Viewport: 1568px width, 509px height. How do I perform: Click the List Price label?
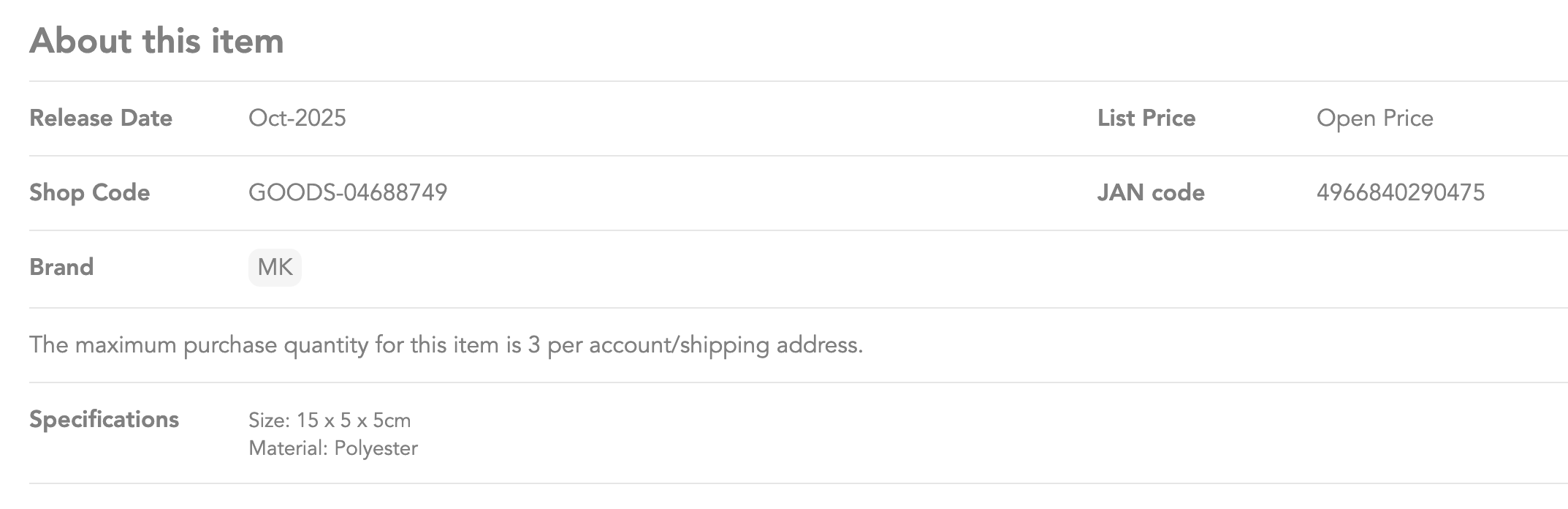[x=1146, y=118]
